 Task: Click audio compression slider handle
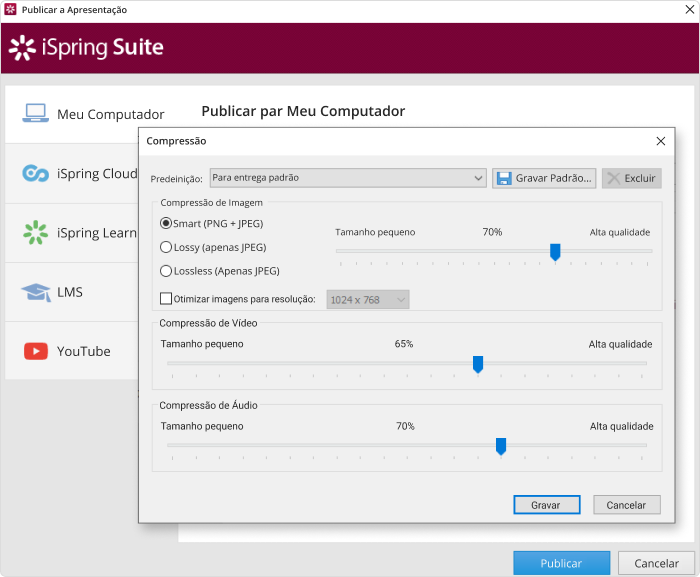pos(501,447)
